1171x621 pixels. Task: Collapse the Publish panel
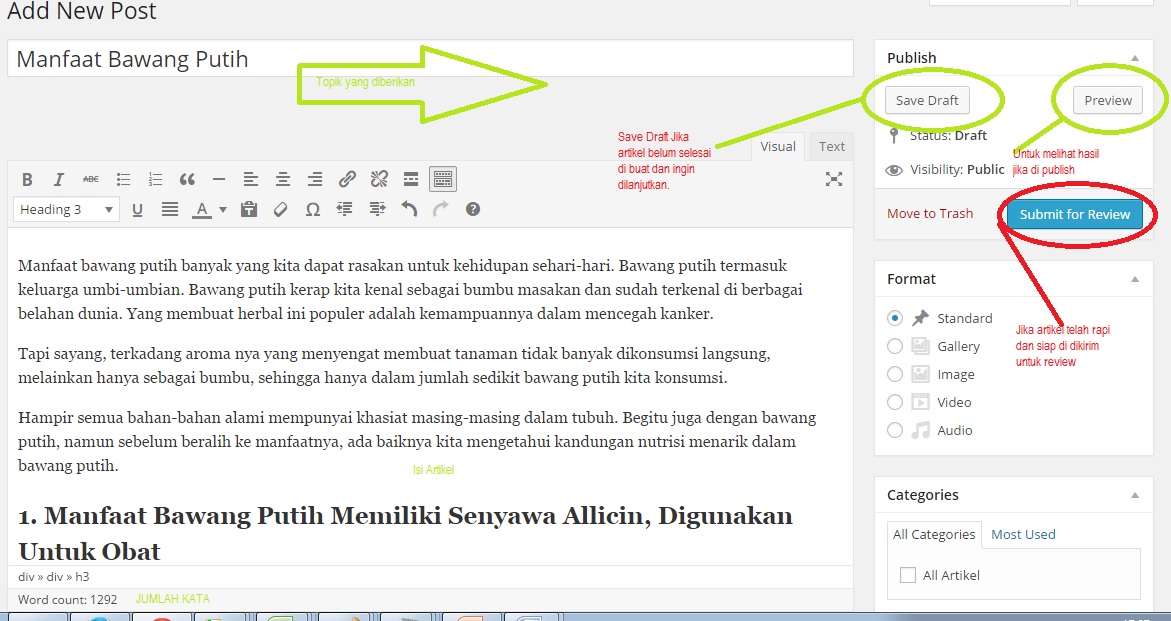tap(1134, 58)
